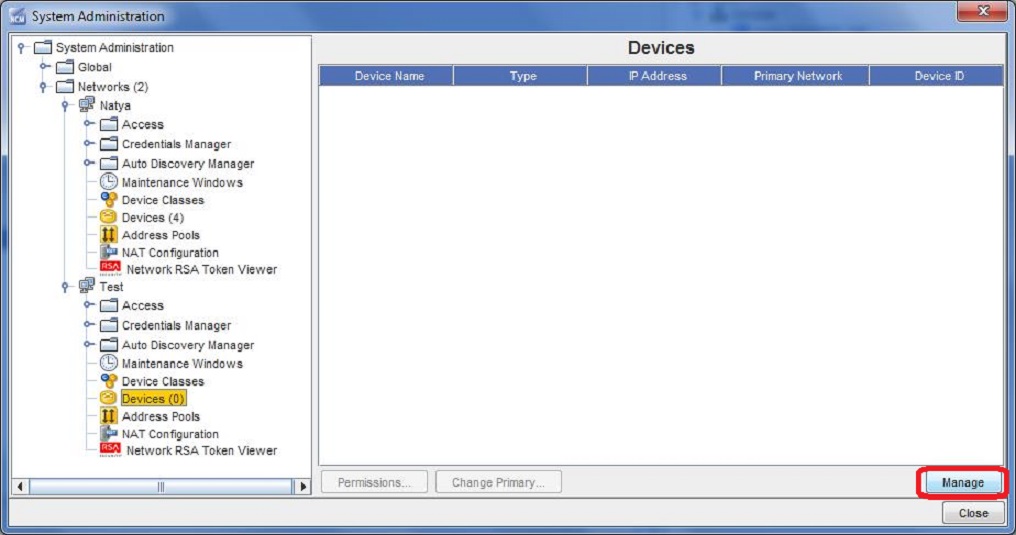Viewport: 1016px width, 535px height.
Task: Click the Close button at bottom
Action: coord(972,513)
